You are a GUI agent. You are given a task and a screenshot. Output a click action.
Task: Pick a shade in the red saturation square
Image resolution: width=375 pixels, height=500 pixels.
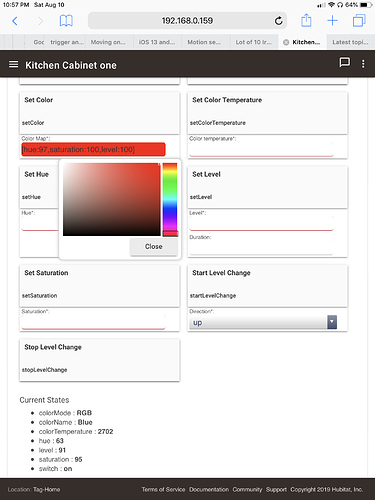click(x=112, y=199)
